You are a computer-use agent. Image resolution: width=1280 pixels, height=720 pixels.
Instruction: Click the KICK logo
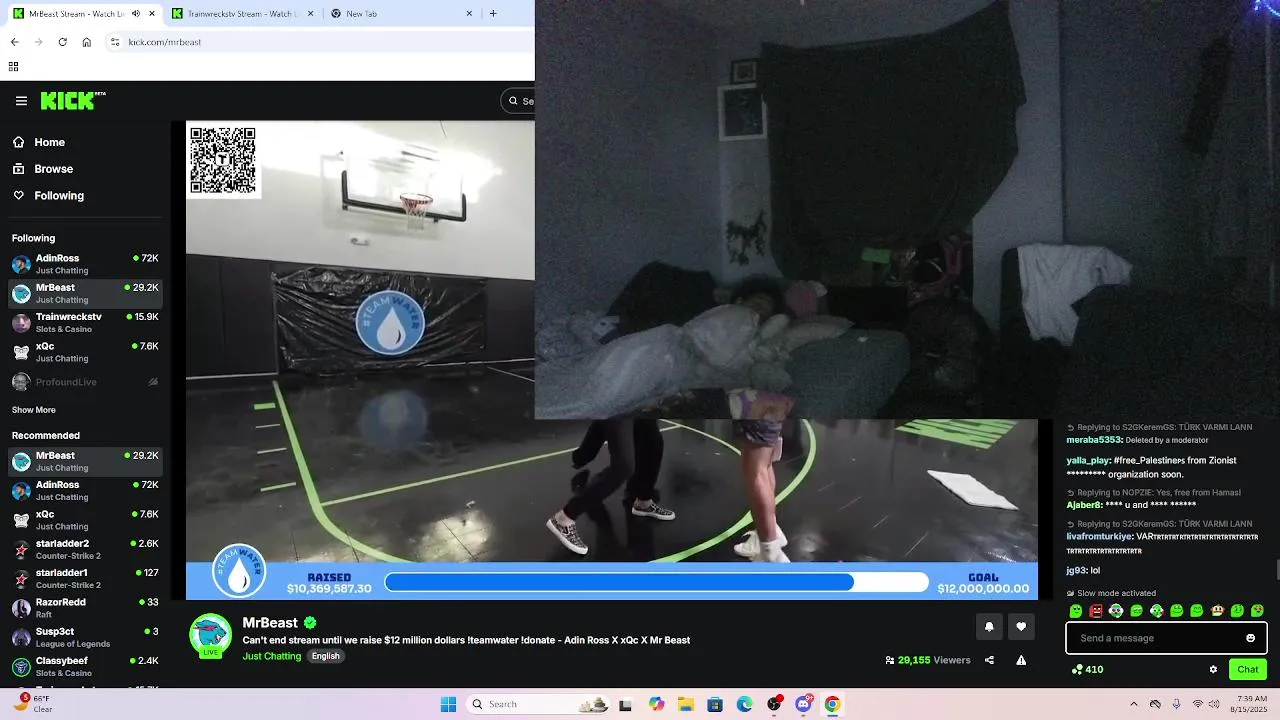tap(72, 100)
